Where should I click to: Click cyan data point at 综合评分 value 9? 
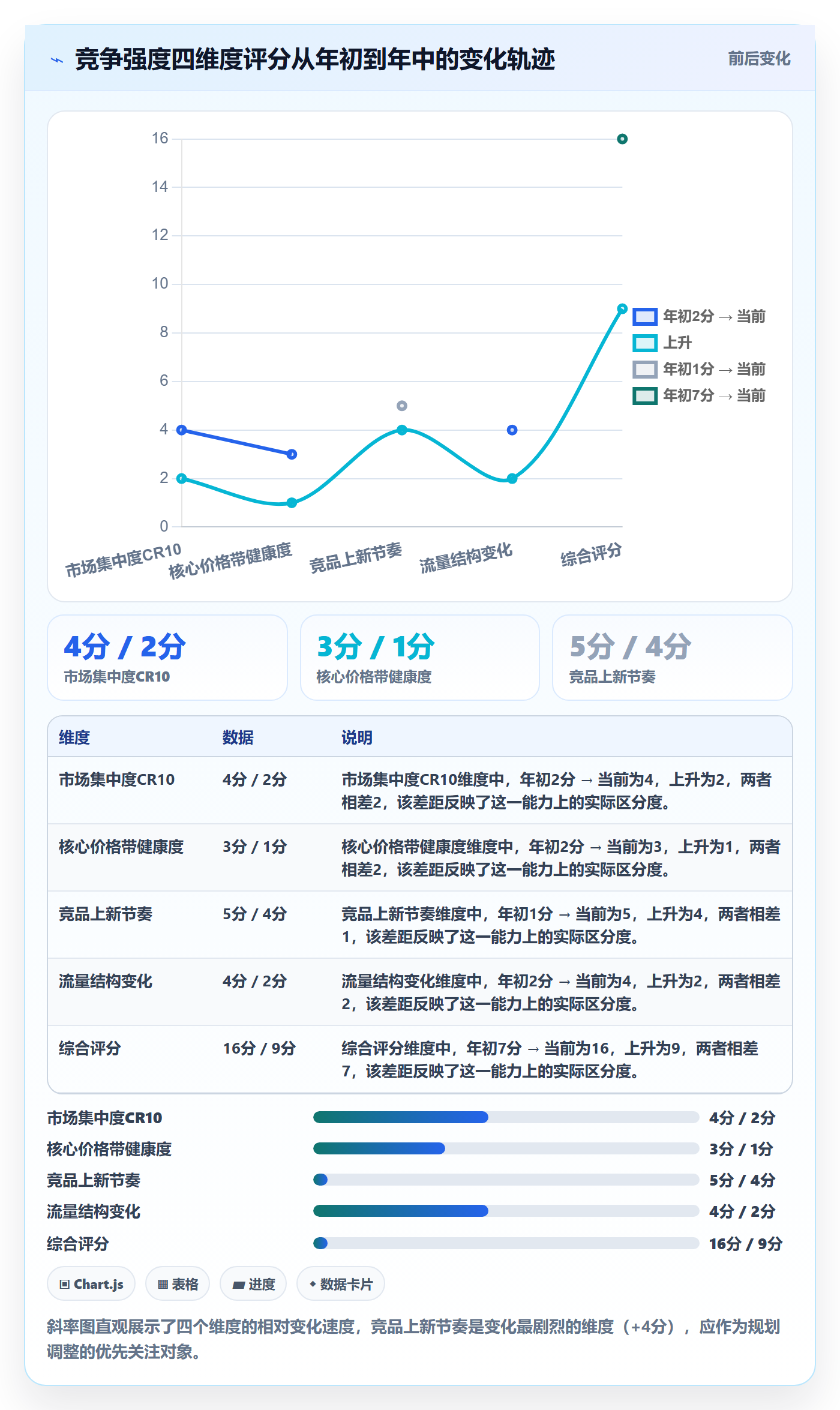(622, 308)
